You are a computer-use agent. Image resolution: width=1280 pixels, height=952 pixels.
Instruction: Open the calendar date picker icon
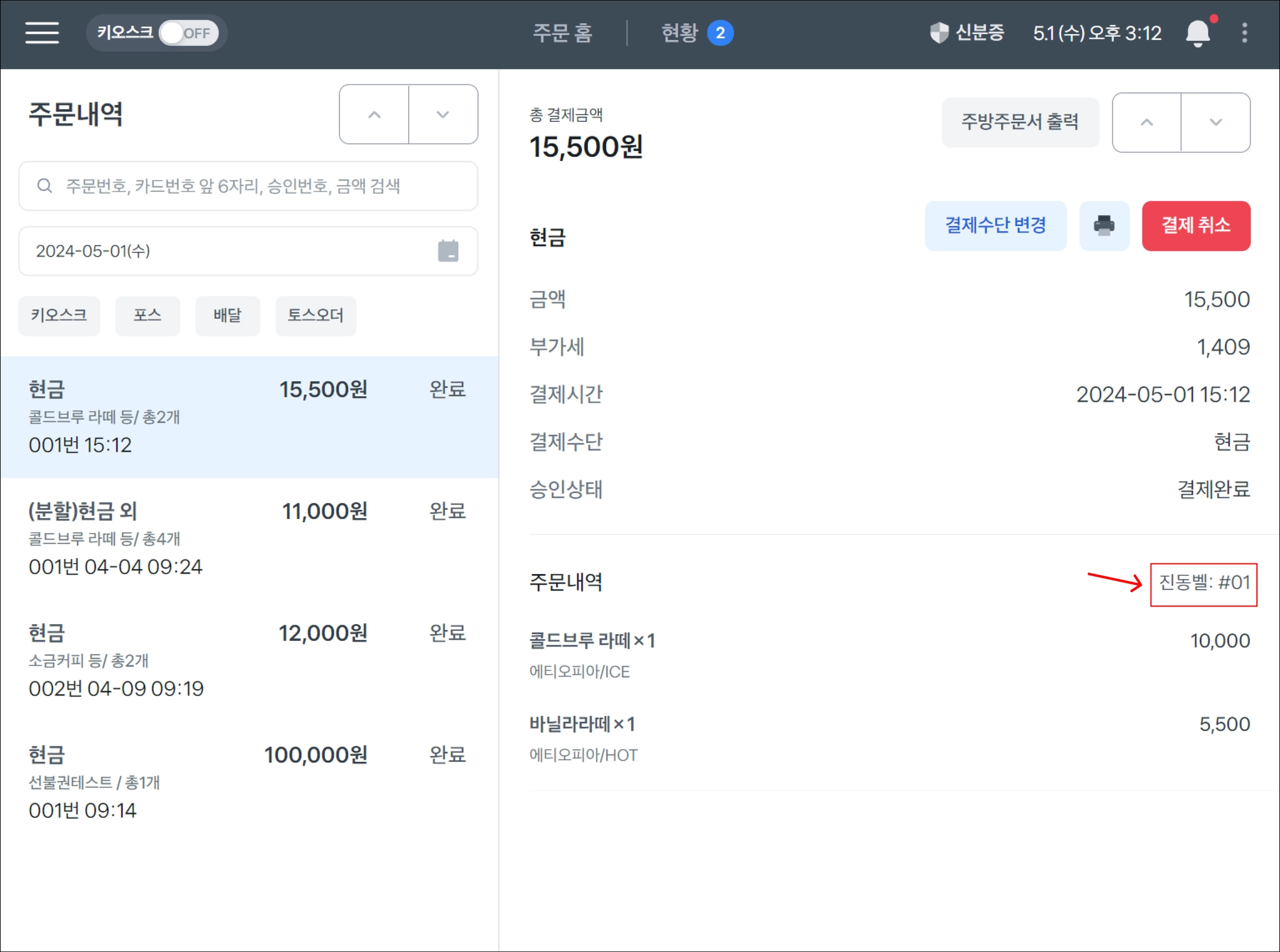pyautogui.click(x=447, y=251)
